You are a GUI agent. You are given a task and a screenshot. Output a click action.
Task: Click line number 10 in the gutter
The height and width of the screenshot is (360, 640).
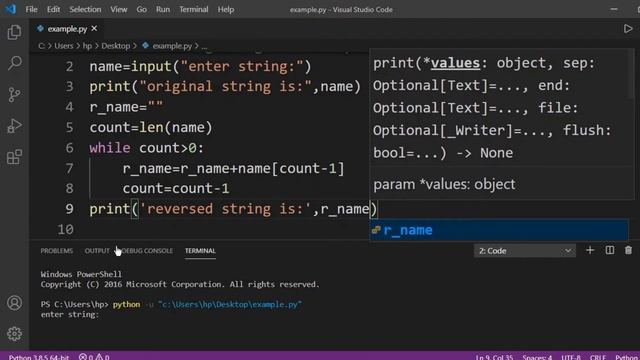tap(65, 229)
